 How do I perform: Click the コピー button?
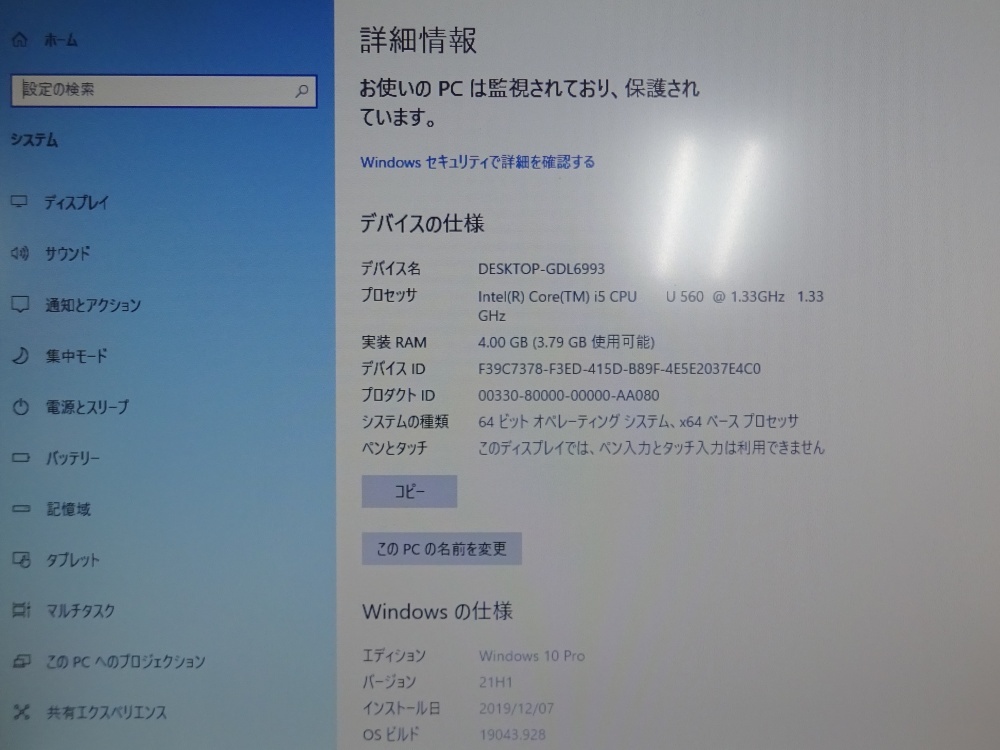(x=409, y=491)
